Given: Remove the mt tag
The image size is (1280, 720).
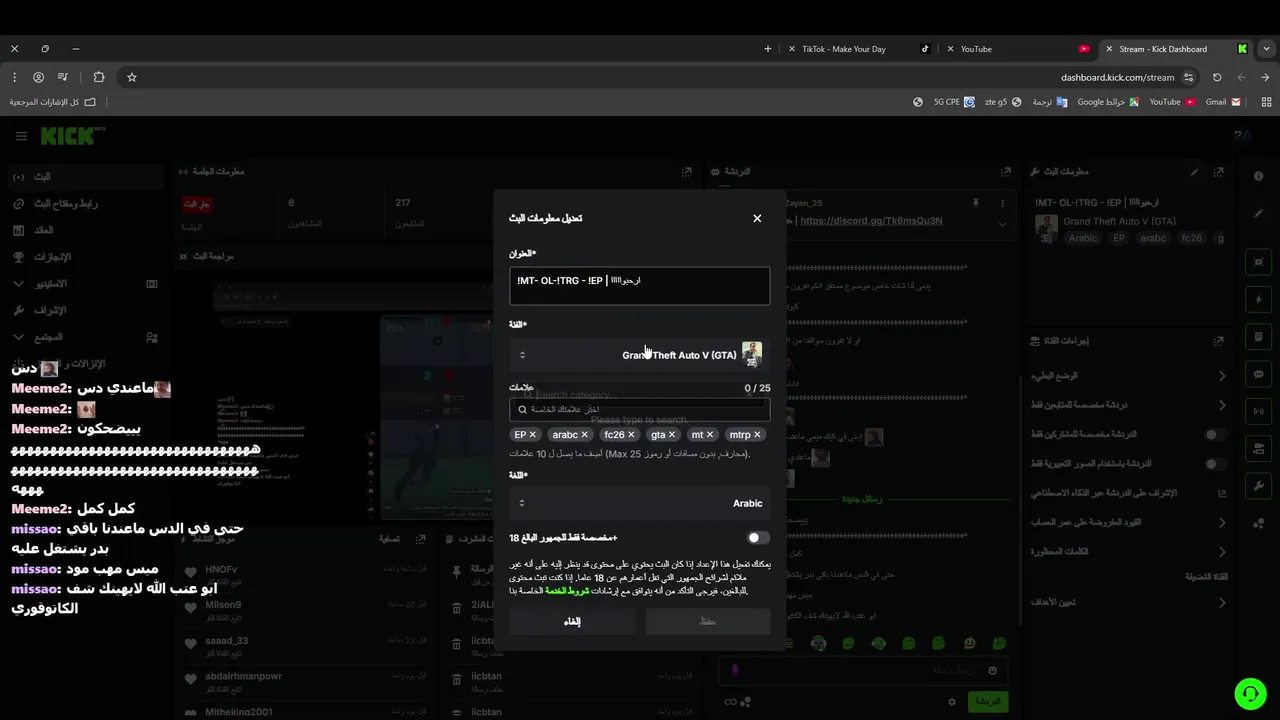Looking at the screenshot, I should pos(710,435).
